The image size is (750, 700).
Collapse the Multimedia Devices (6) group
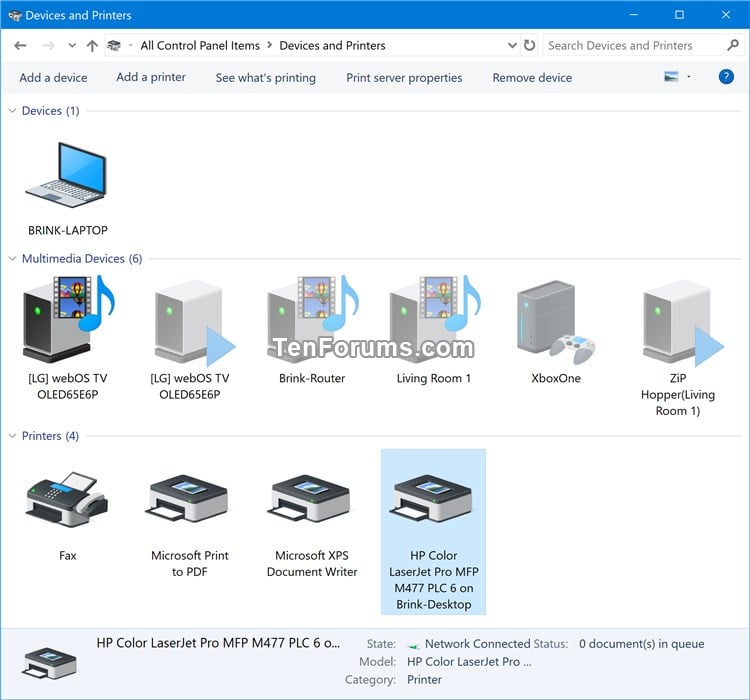coord(12,259)
